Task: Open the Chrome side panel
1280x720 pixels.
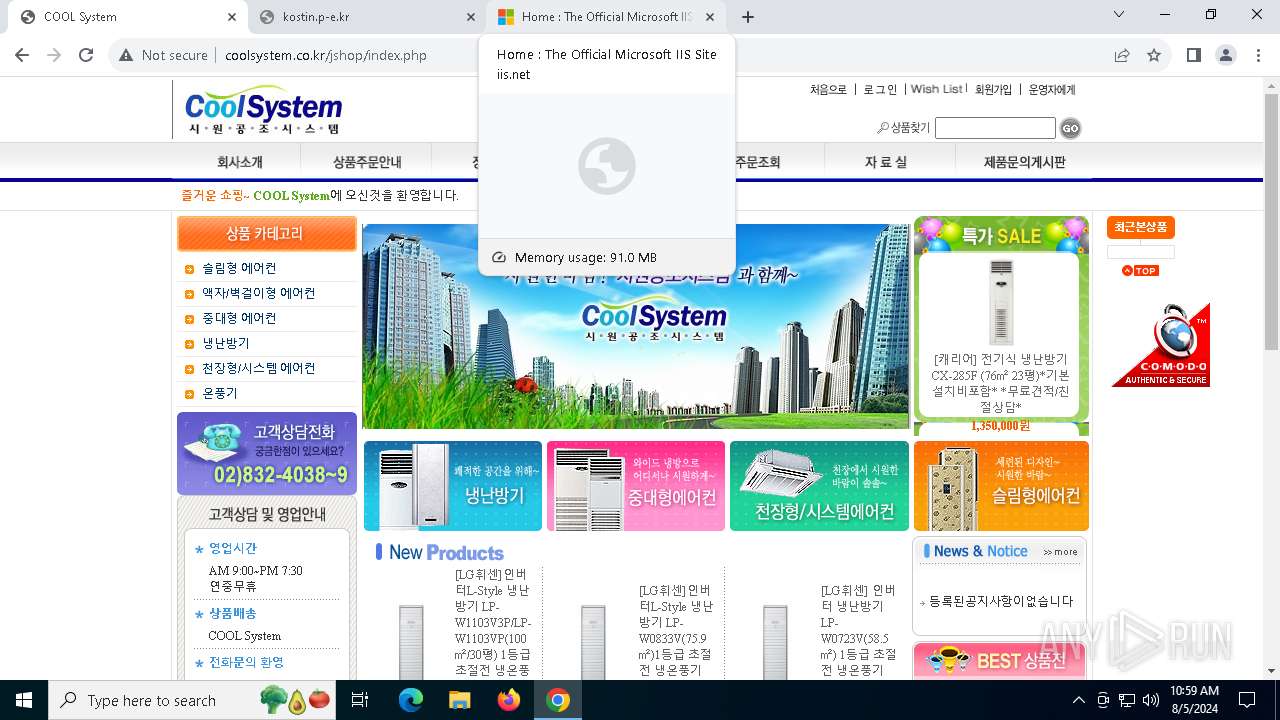Action: point(1194,55)
